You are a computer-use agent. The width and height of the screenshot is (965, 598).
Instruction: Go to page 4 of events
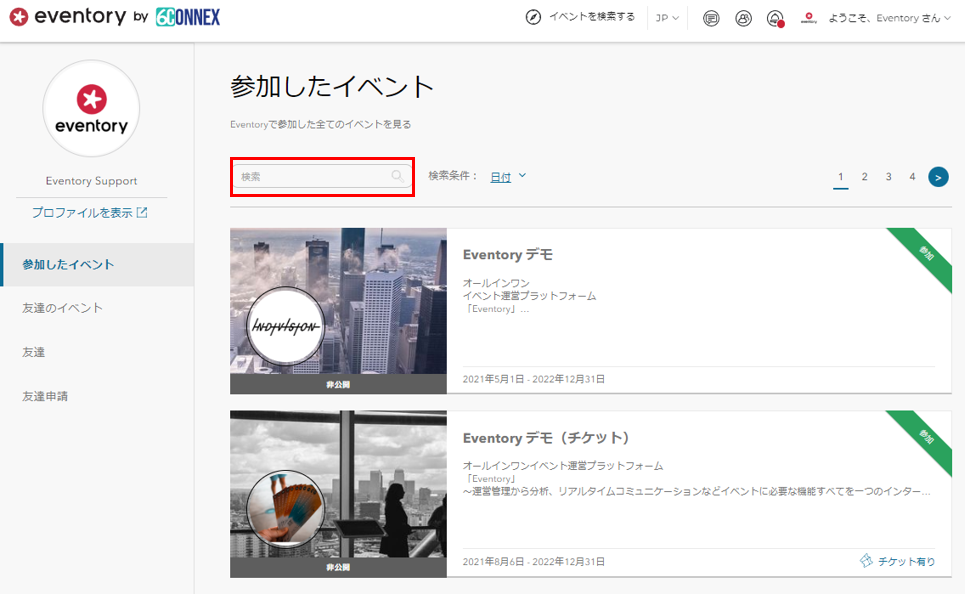pos(913,177)
